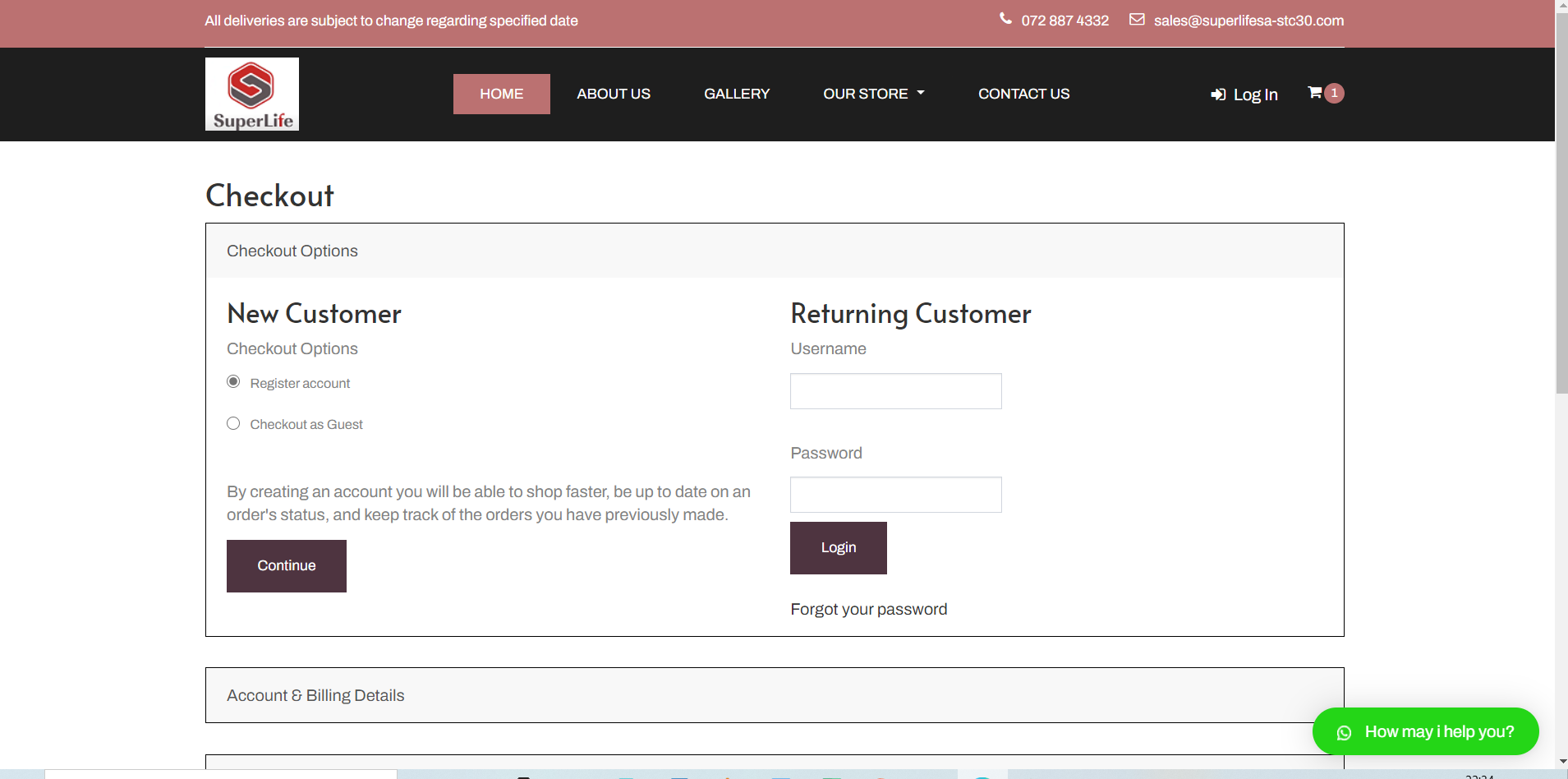This screenshot has width=1568, height=779.
Task: Expand the Account & Billing Details section
Action: click(x=315, y=695)
